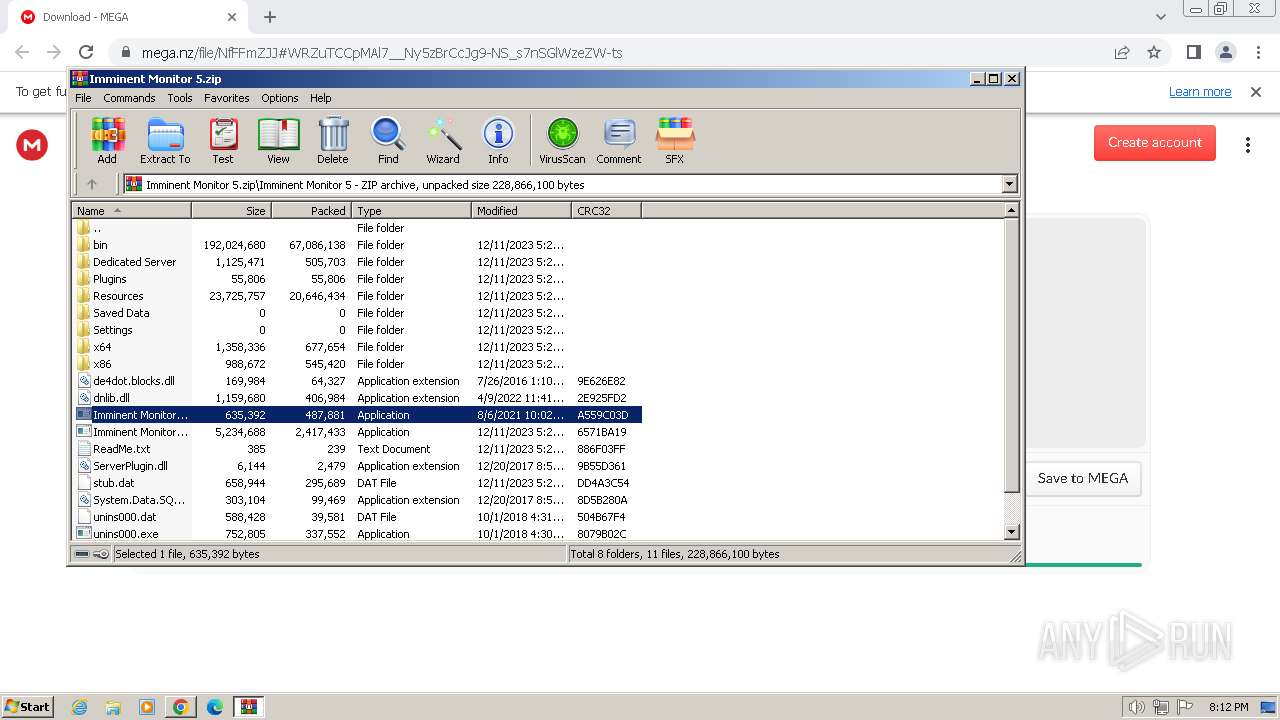The width and height of the screenshot is (1280, 720).
Task: Open a new Chrome tab
Action: coord(270,17)
